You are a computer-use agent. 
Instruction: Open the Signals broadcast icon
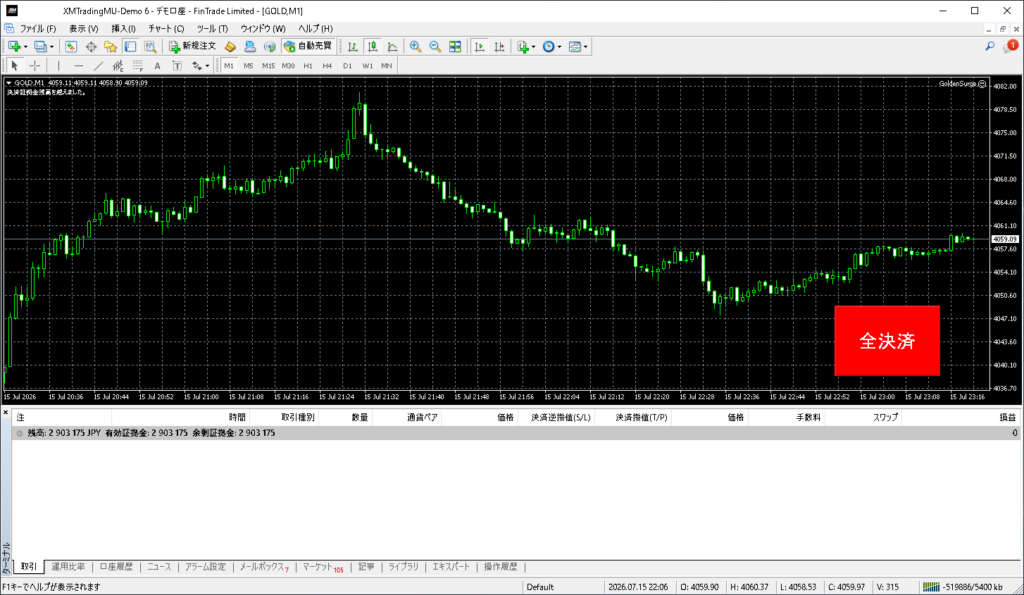[270, 46]
